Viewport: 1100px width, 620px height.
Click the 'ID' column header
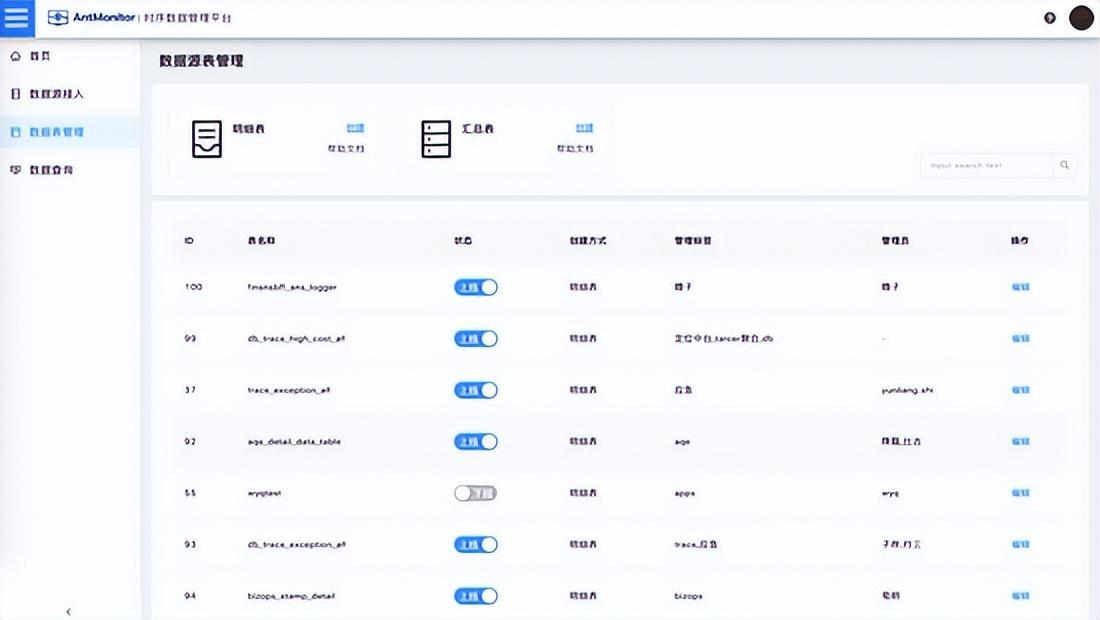(189, 241)
